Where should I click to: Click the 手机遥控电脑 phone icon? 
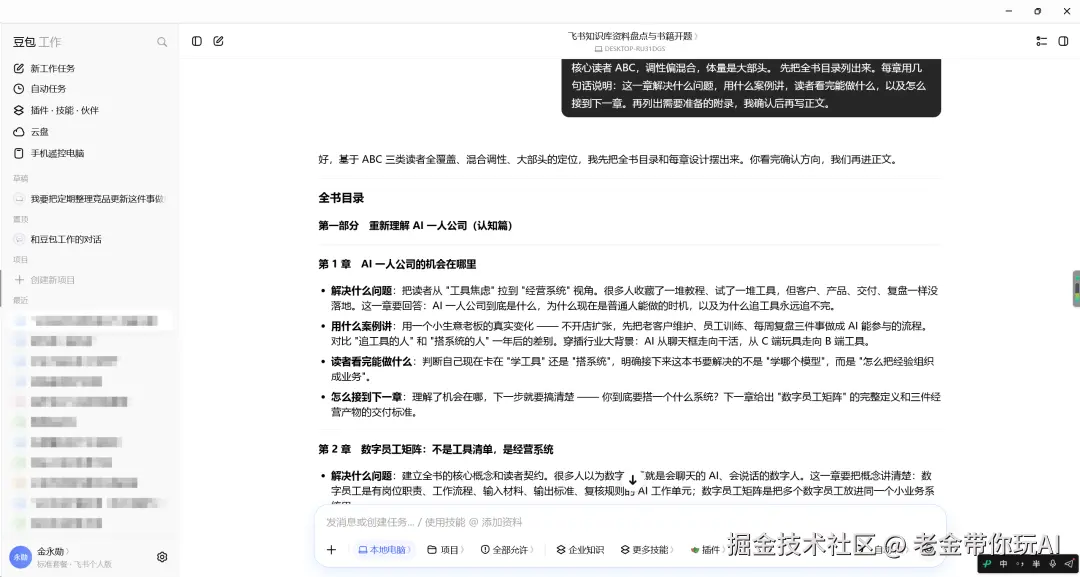pos(19,153)
